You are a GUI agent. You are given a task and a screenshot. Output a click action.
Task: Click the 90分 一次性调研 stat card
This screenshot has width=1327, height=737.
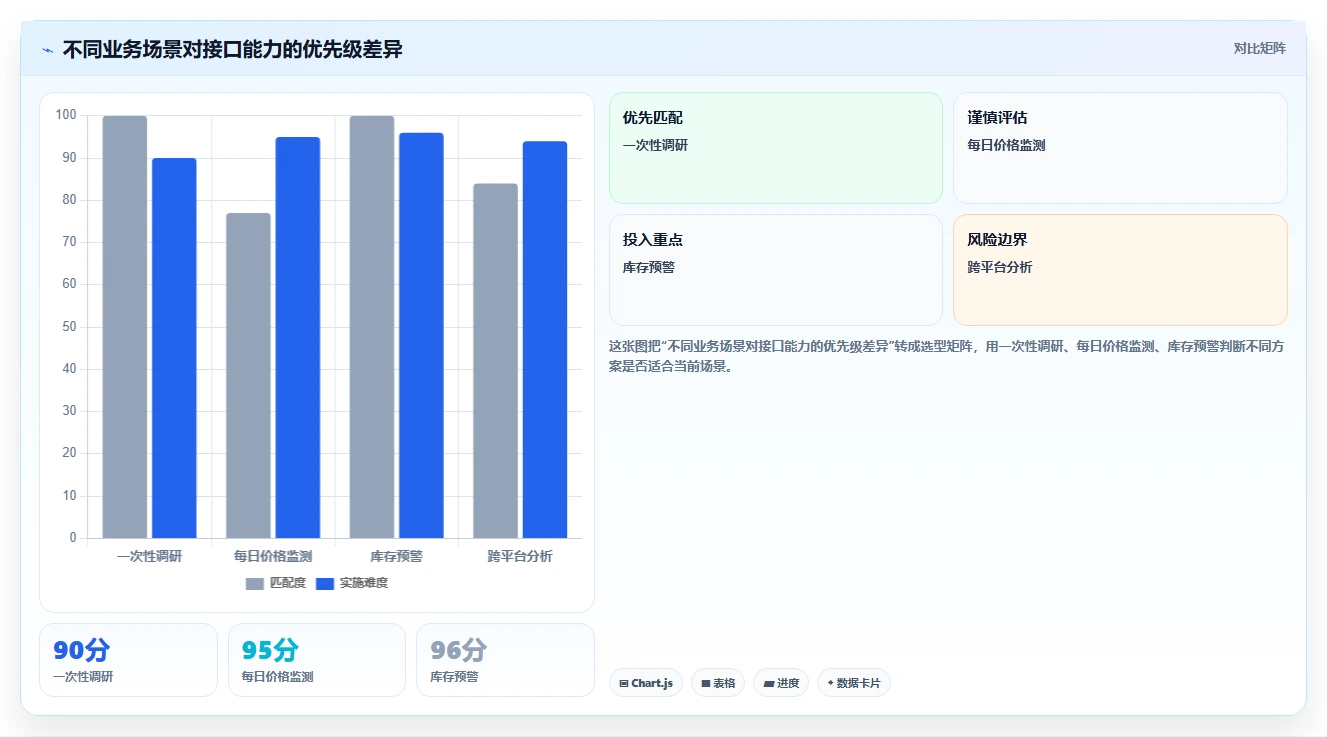pos(128,660)
